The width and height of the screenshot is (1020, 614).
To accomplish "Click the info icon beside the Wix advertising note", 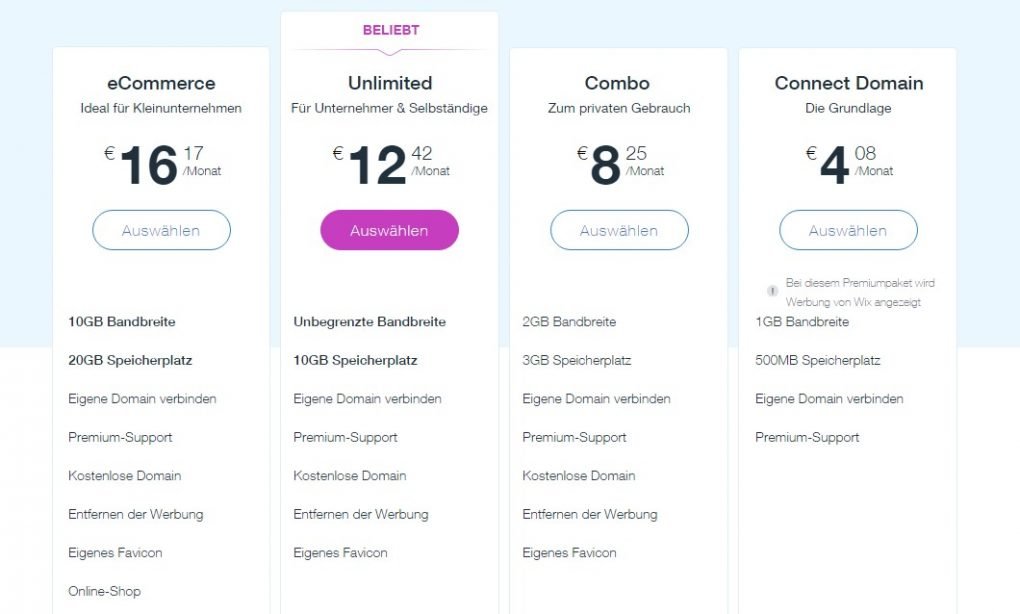I will 772,291.
